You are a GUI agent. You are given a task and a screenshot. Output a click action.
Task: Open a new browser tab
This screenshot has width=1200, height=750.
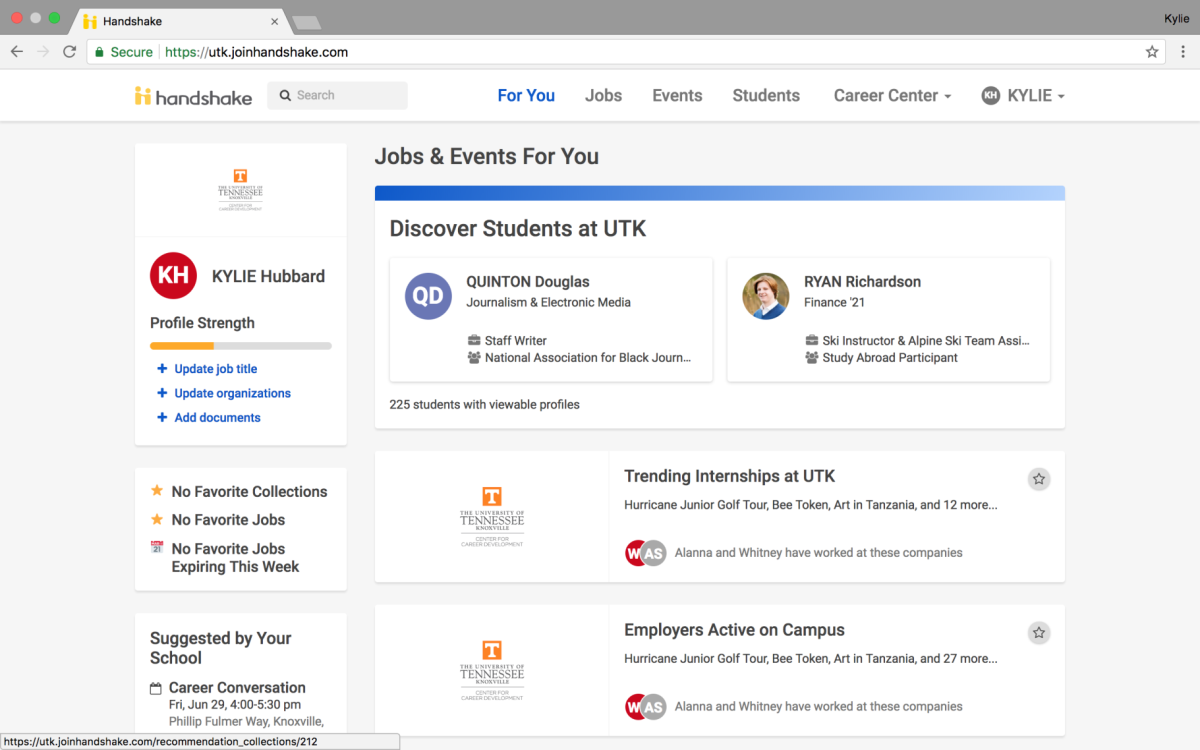306,22
